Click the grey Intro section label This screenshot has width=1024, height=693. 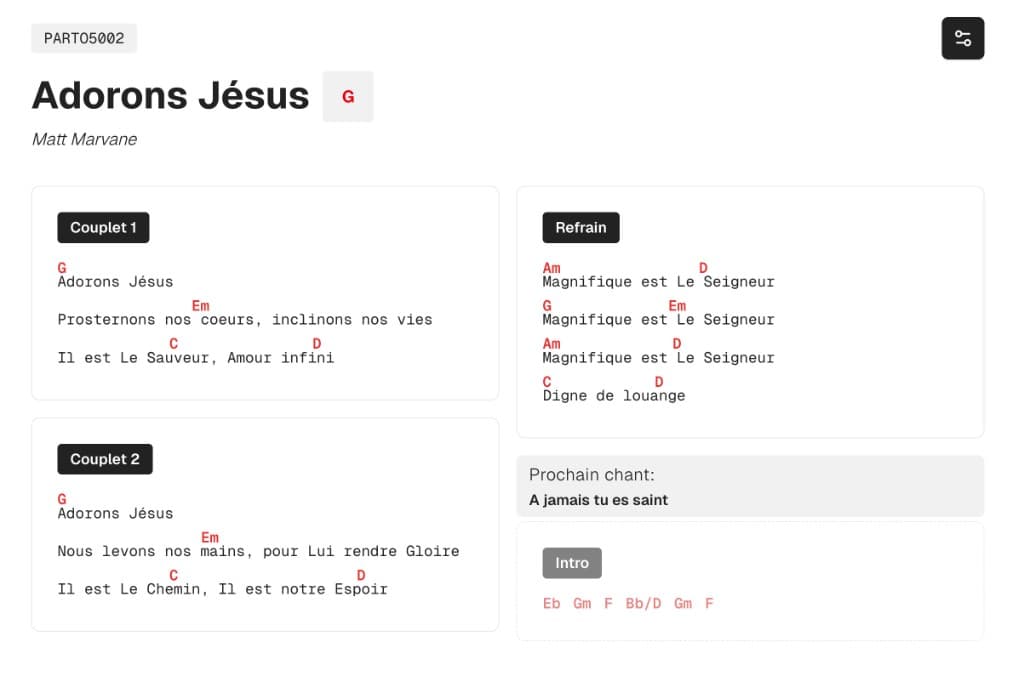click(x=572, y=563)
